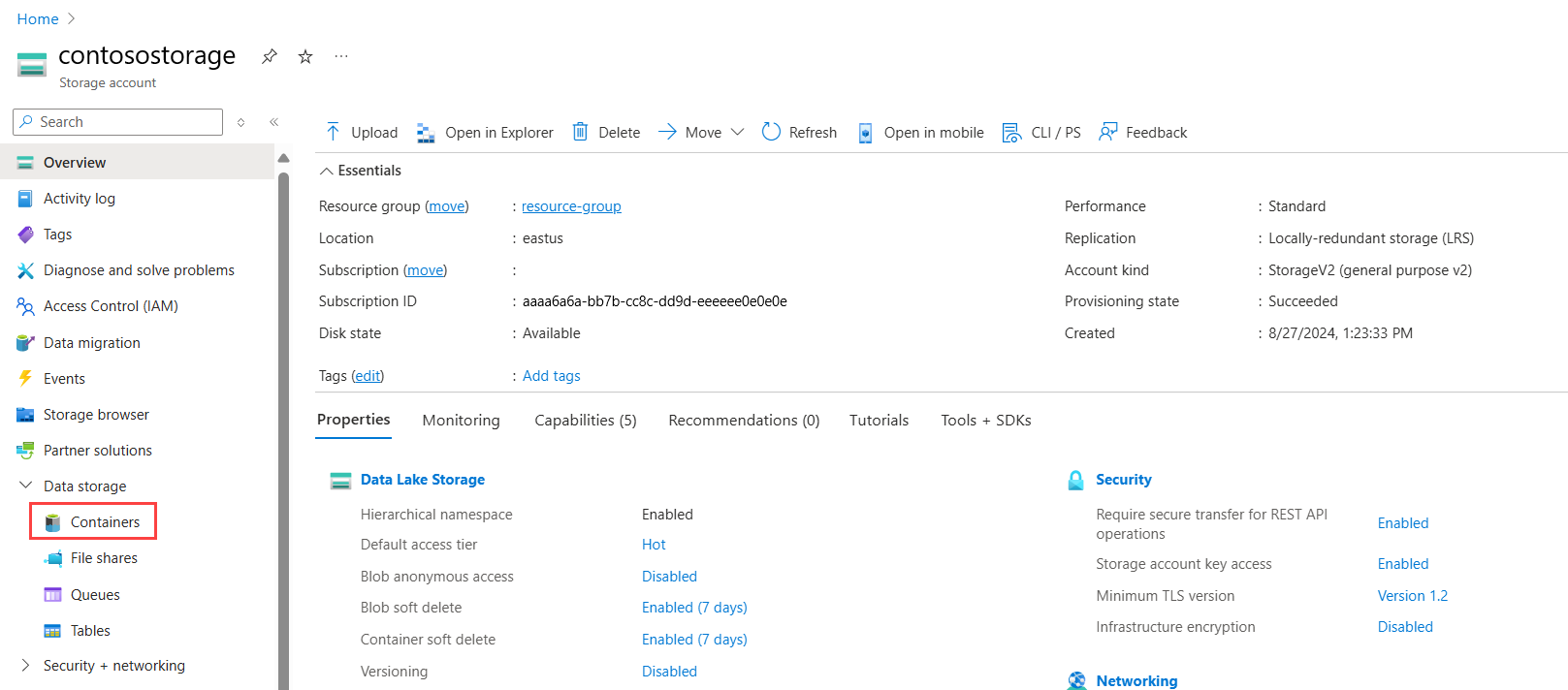The image size is (1568, 690).
Task: Refresh the overview page
Action: tap(799, 133)
